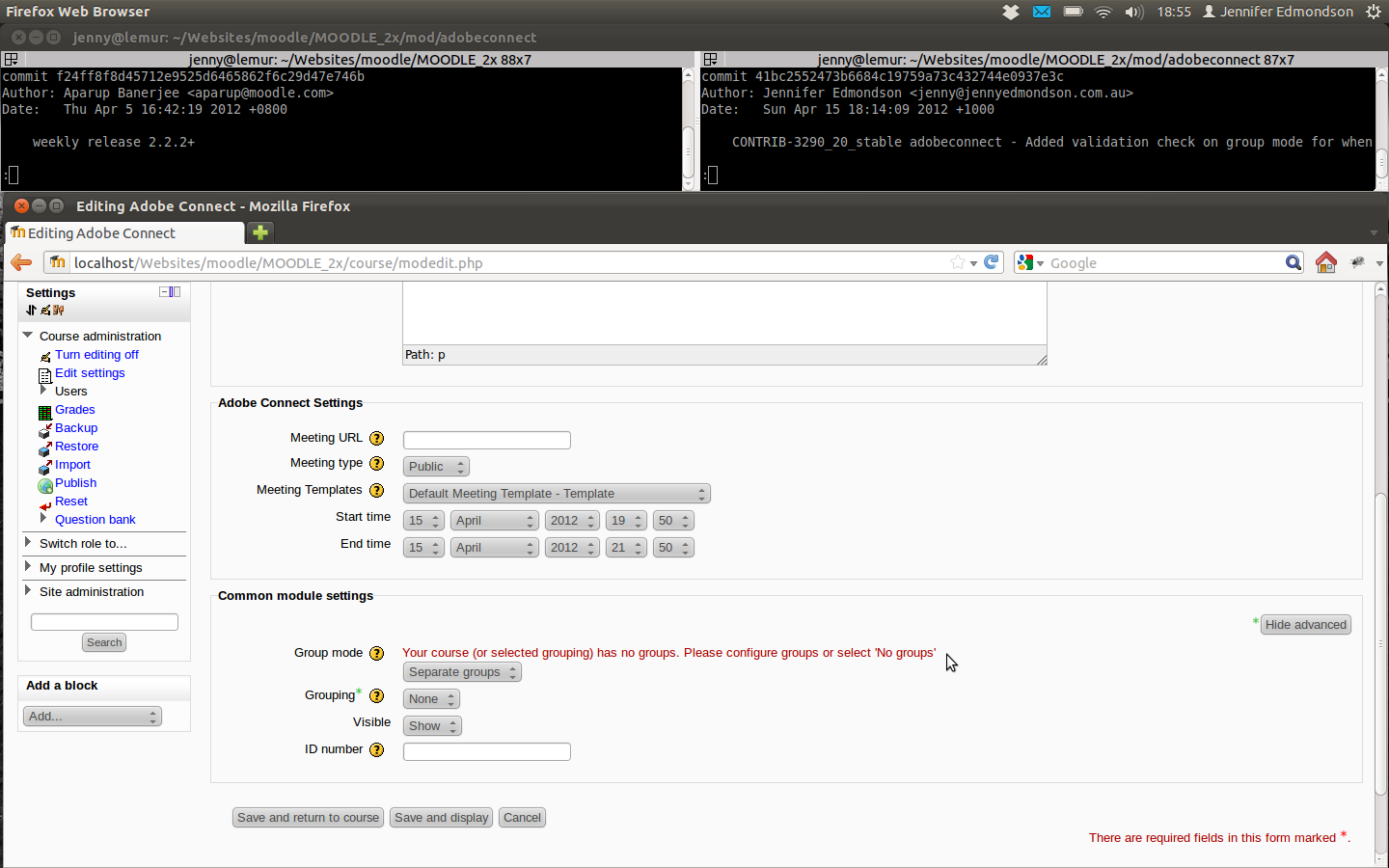
Task: Open a new Firefox tab with plus button
Action: point(260,232)
